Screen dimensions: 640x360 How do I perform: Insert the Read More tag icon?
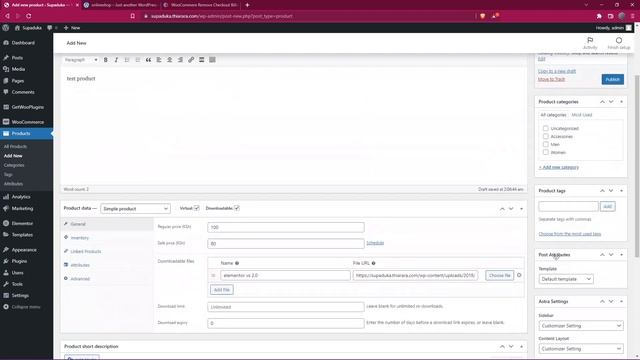tap(201, 60)
